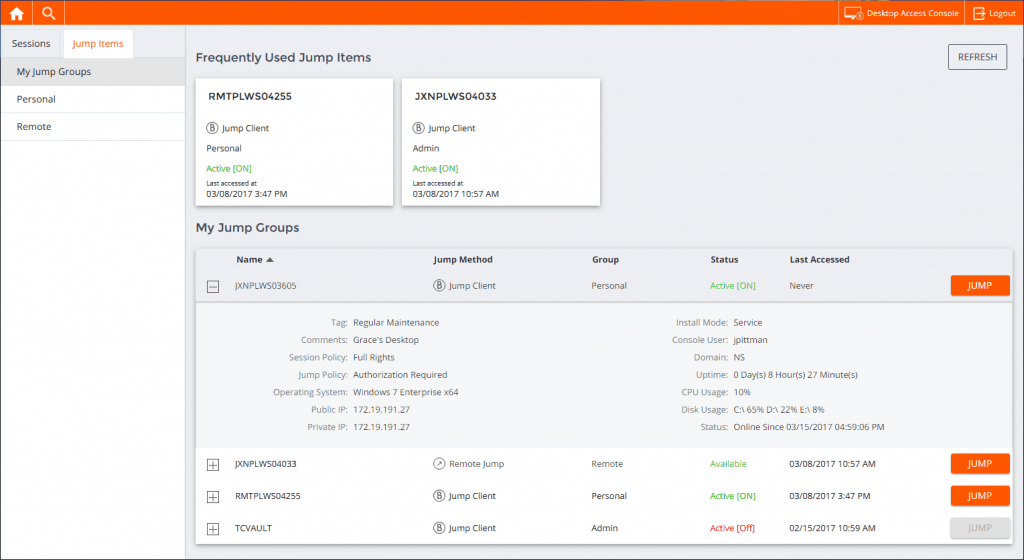Click Jump Client icon on RMTPLWS04255 card

pyautogui.click(x=212, y=128)
